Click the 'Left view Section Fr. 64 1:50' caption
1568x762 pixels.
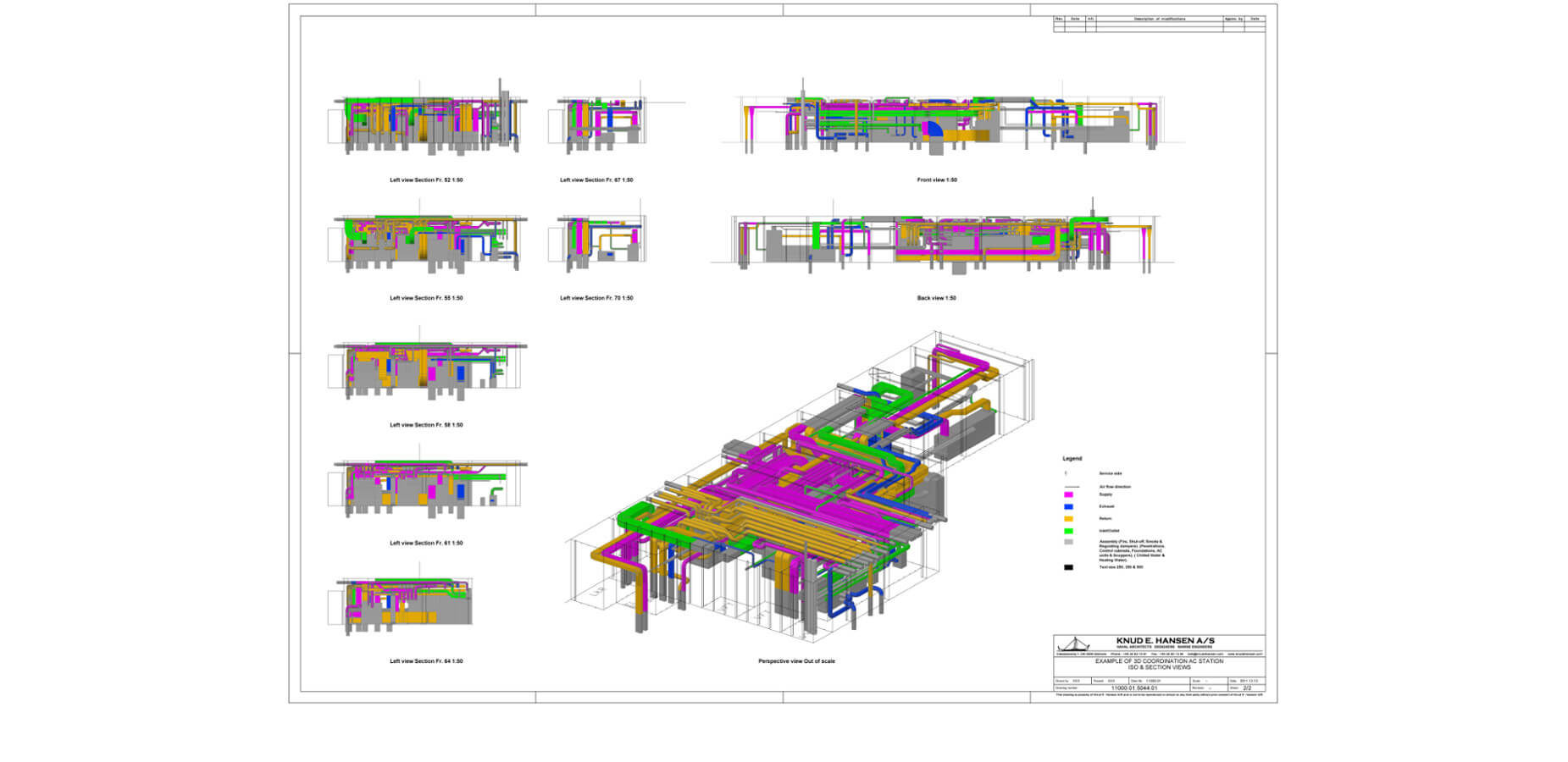click(426, 661)
